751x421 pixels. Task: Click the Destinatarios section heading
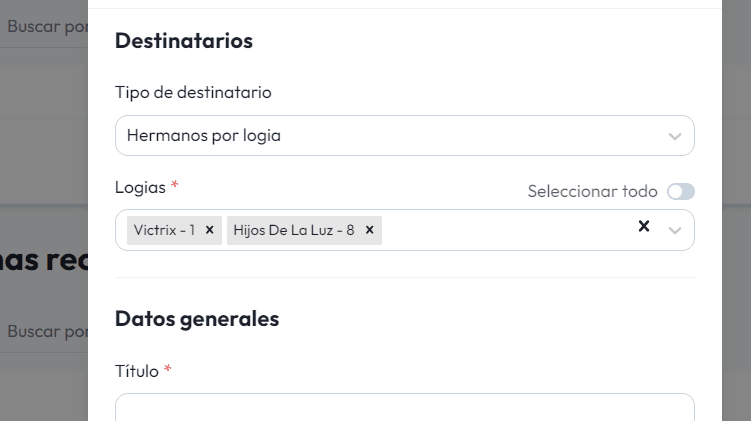[x=184, y=41]
